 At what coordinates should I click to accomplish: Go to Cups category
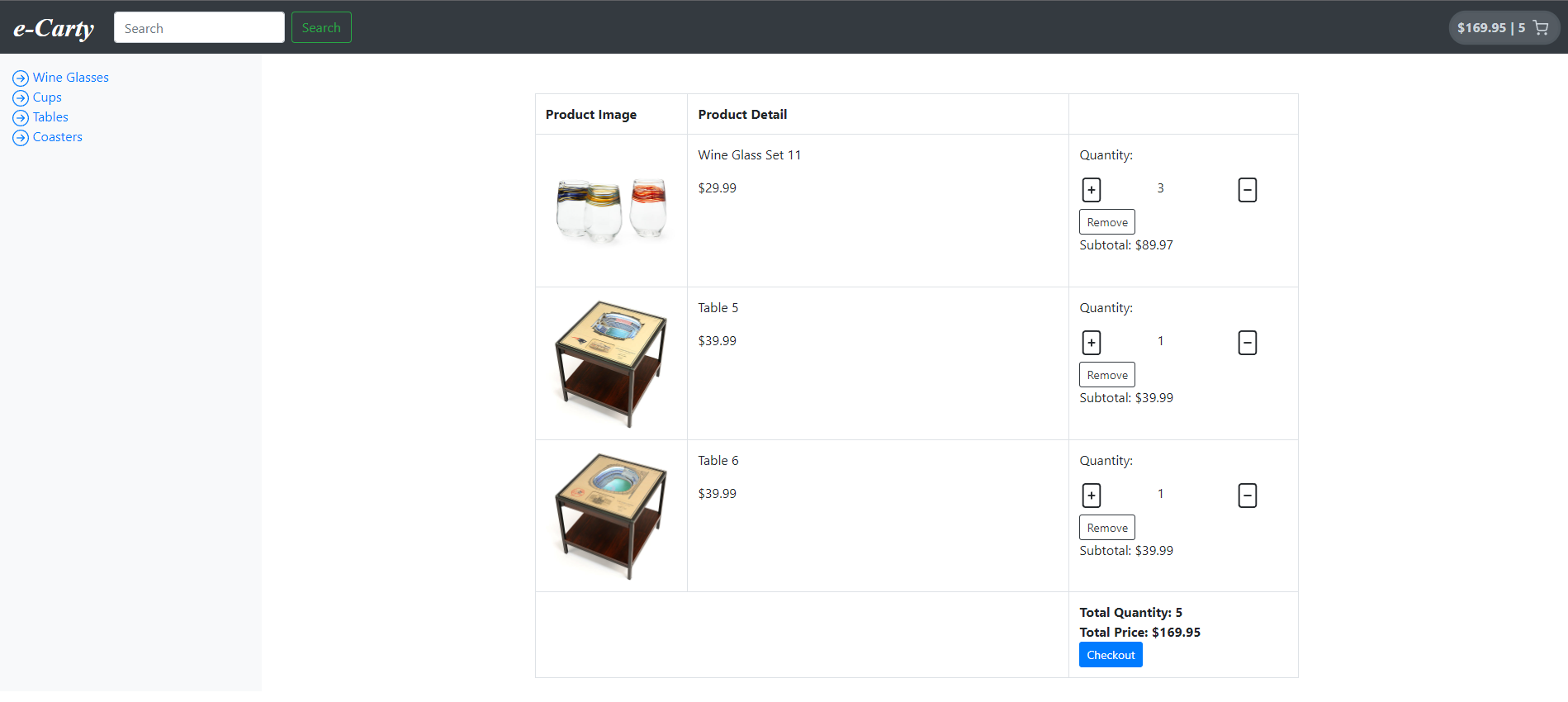pos(47,97)
